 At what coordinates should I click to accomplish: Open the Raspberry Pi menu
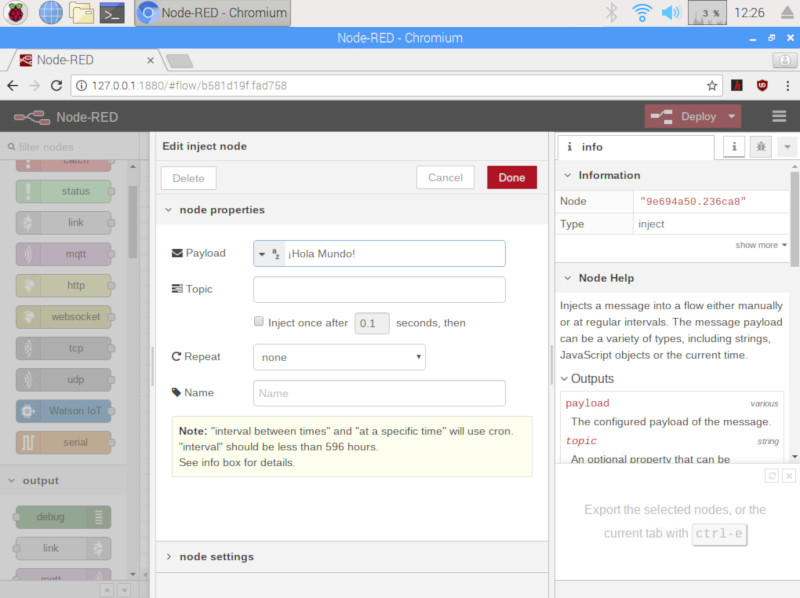click(16, 13)
